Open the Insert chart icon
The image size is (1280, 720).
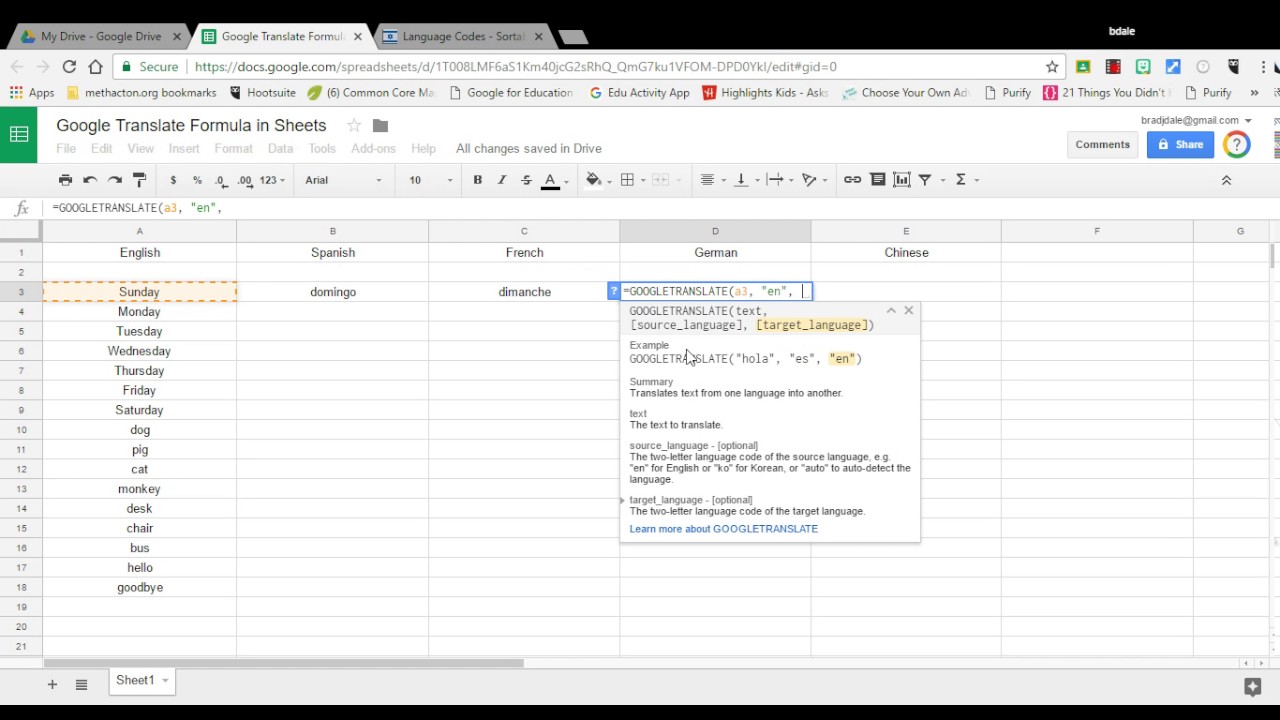[901, 180]
